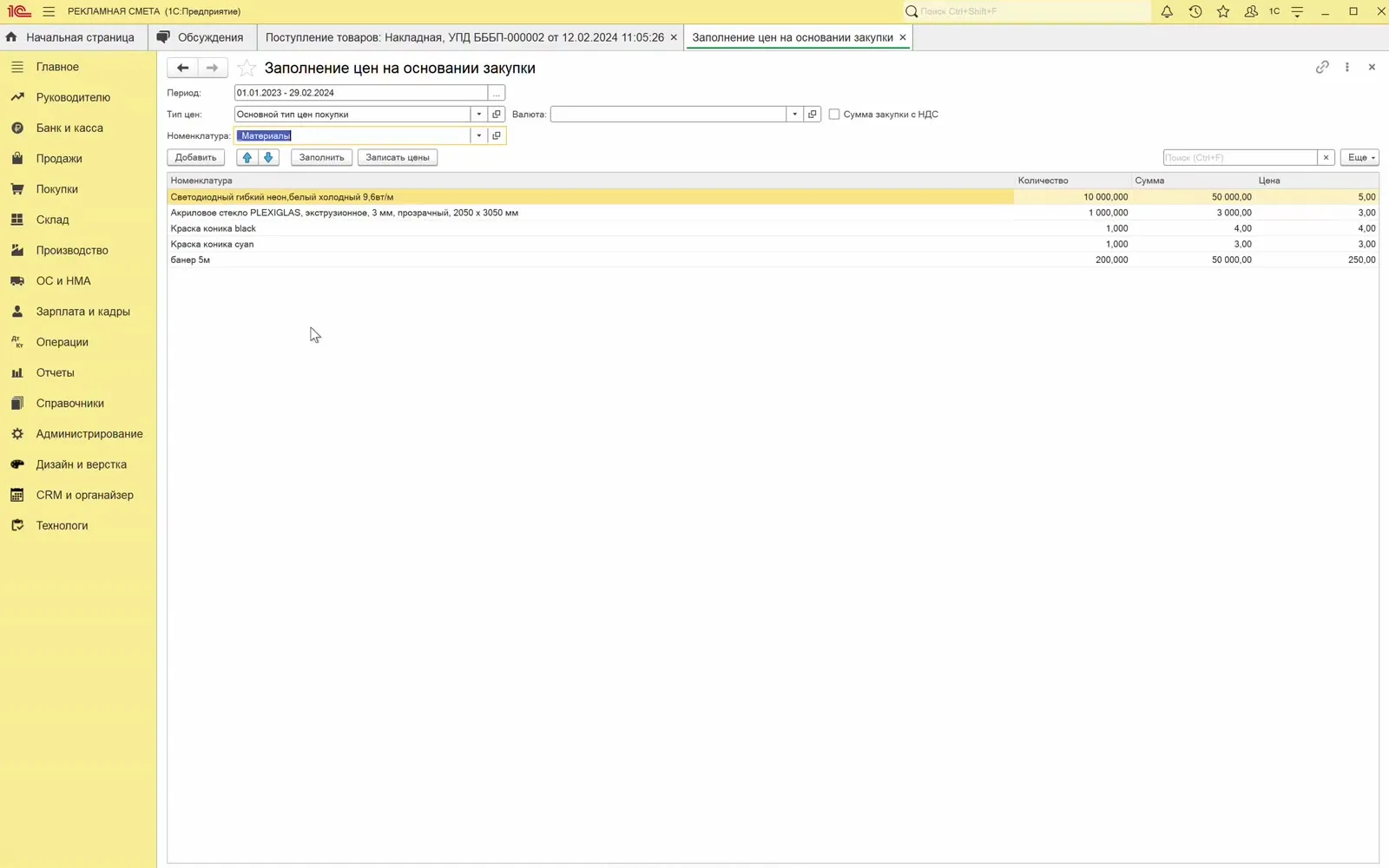
Task: Move row down with blue down arrow
Action: click(268, 157)
